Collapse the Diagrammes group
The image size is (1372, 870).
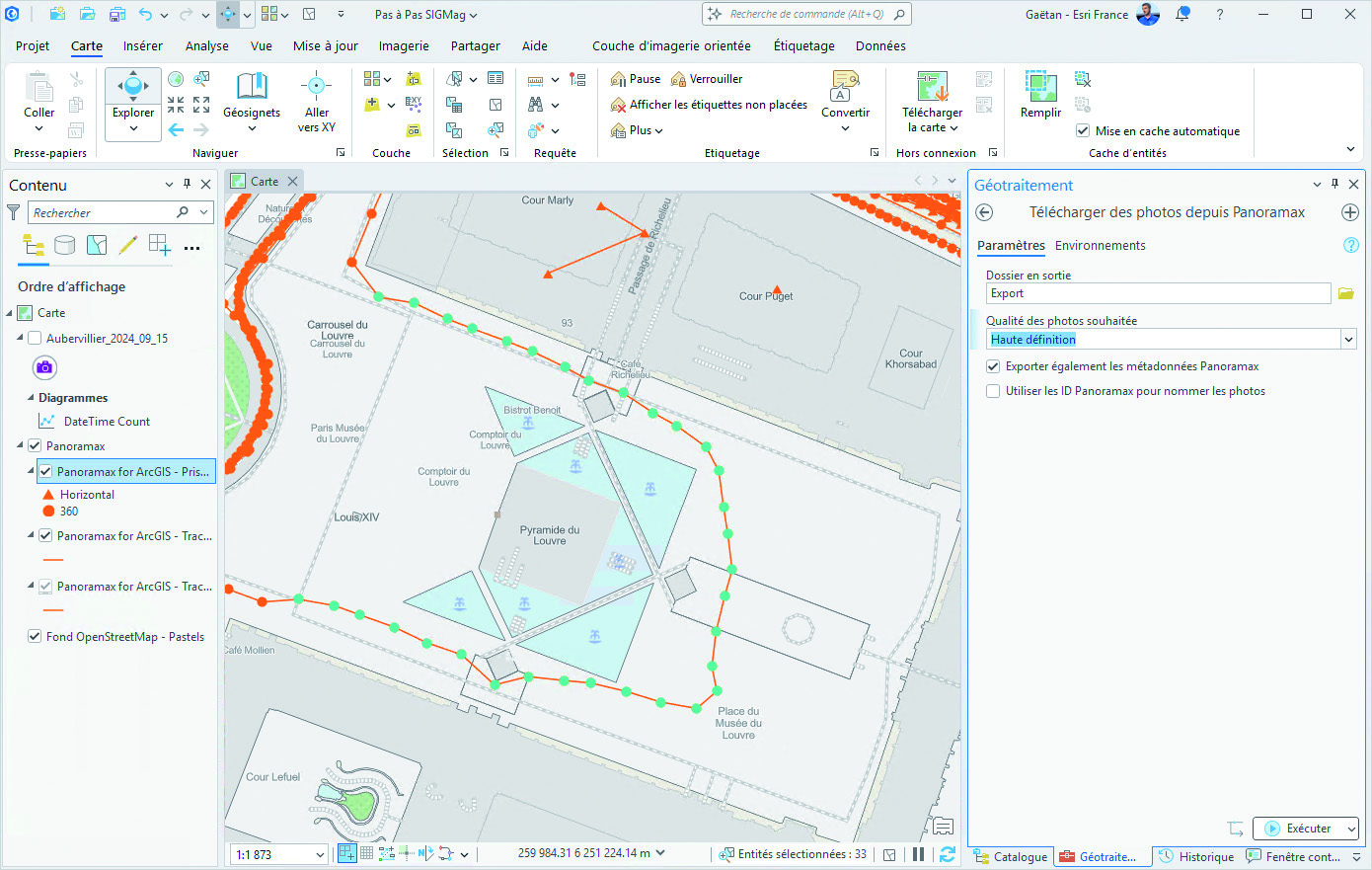[30, 397]
